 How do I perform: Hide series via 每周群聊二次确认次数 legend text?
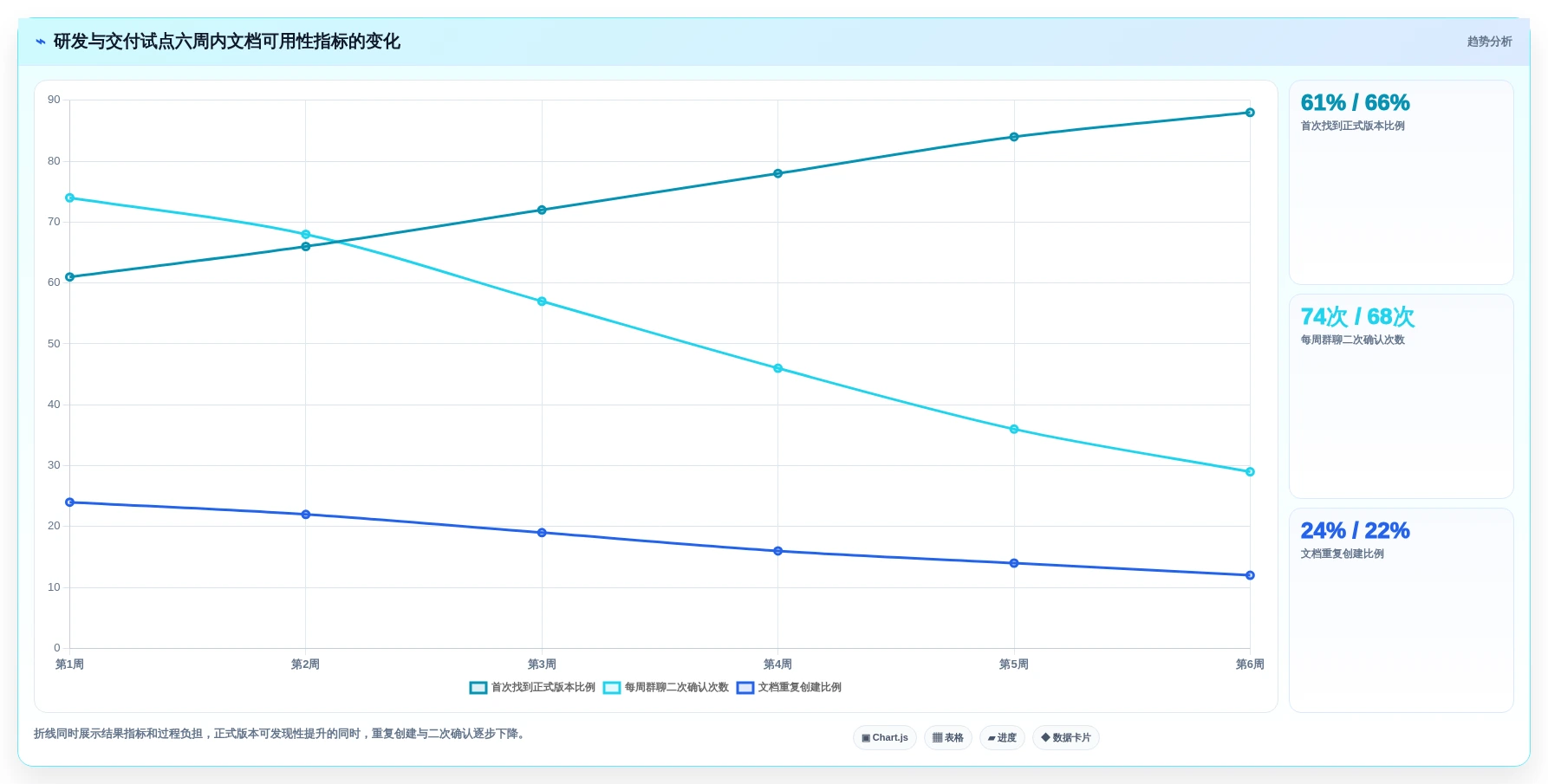[x=677, y=688]
